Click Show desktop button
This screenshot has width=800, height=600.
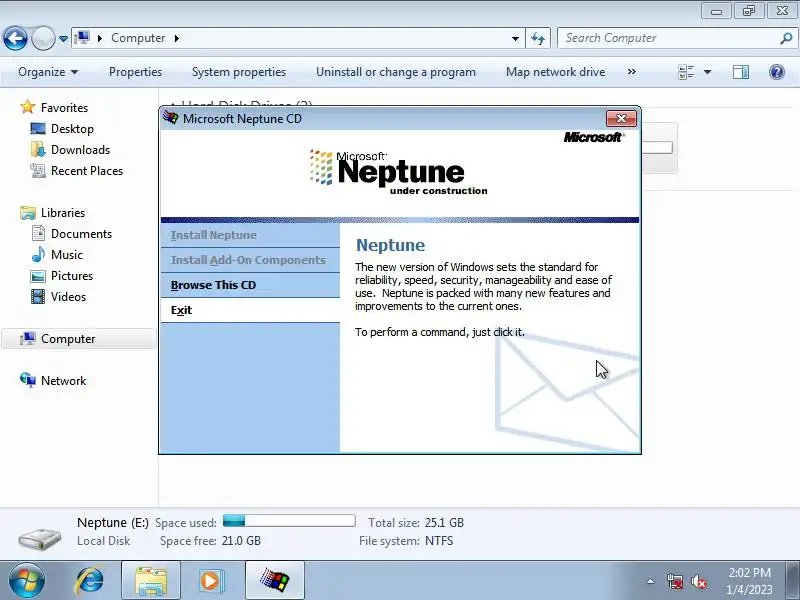coord(793,581)
